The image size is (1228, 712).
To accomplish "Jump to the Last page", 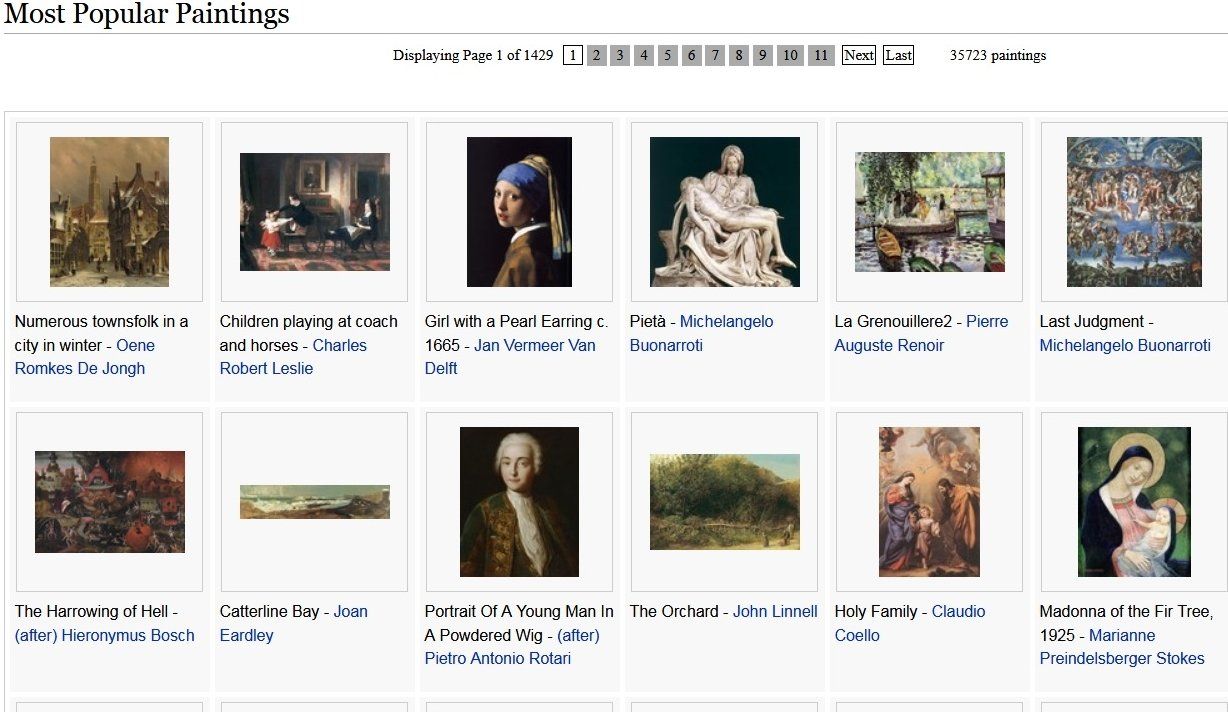I will click(898, 55).
